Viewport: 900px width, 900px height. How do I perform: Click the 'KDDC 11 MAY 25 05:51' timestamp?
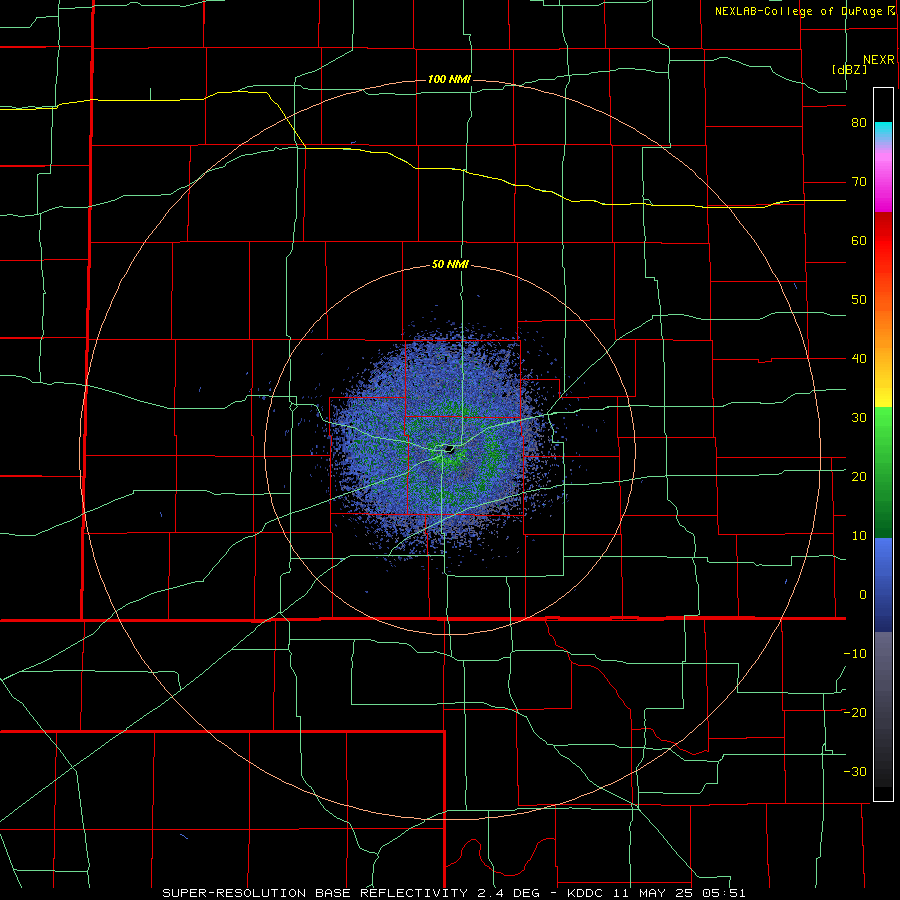point(656,893)
